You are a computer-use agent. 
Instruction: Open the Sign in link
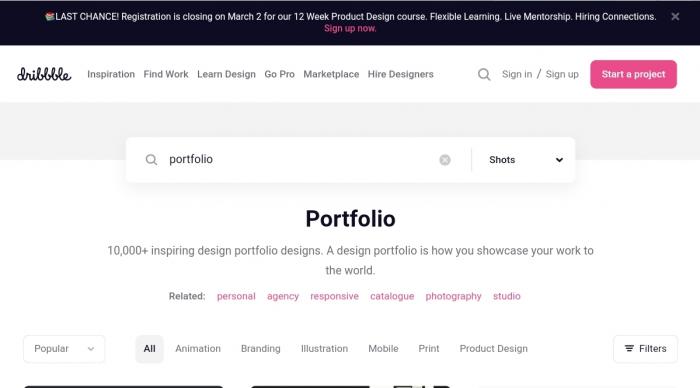coord(517,74)
